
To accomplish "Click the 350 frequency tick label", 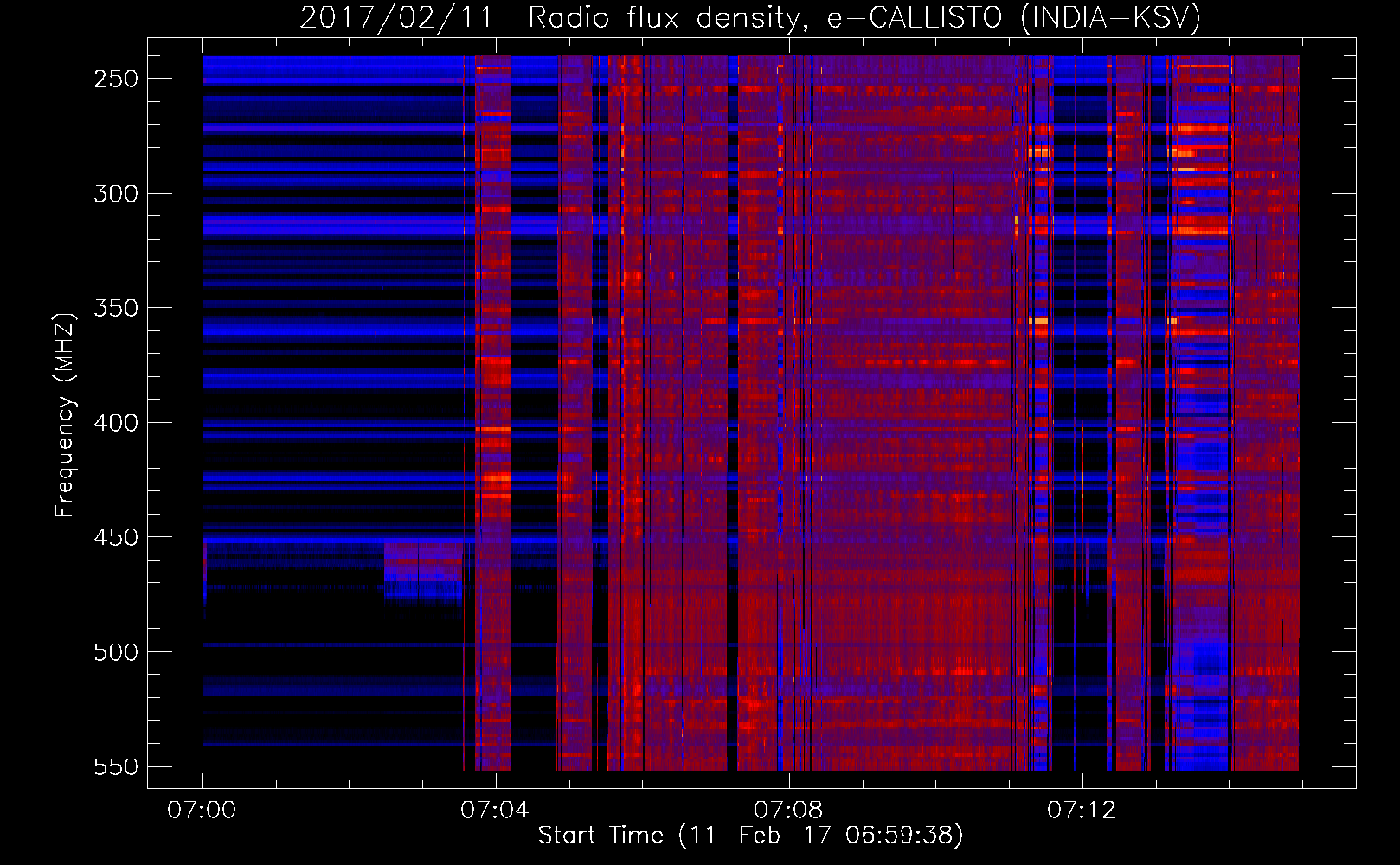I will tap(116, 308).
